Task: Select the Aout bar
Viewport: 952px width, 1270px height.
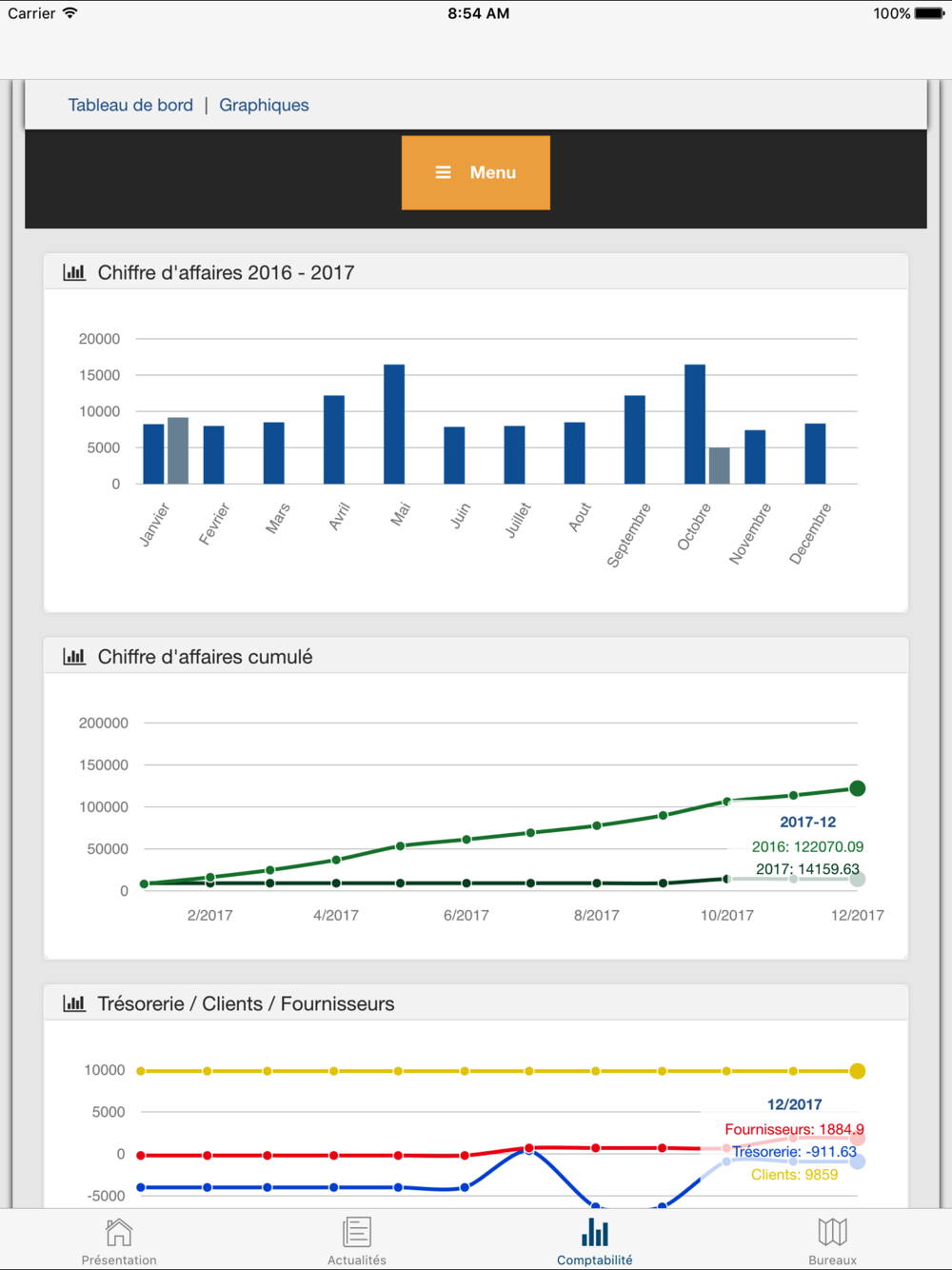Action: (x=574, y=453)
